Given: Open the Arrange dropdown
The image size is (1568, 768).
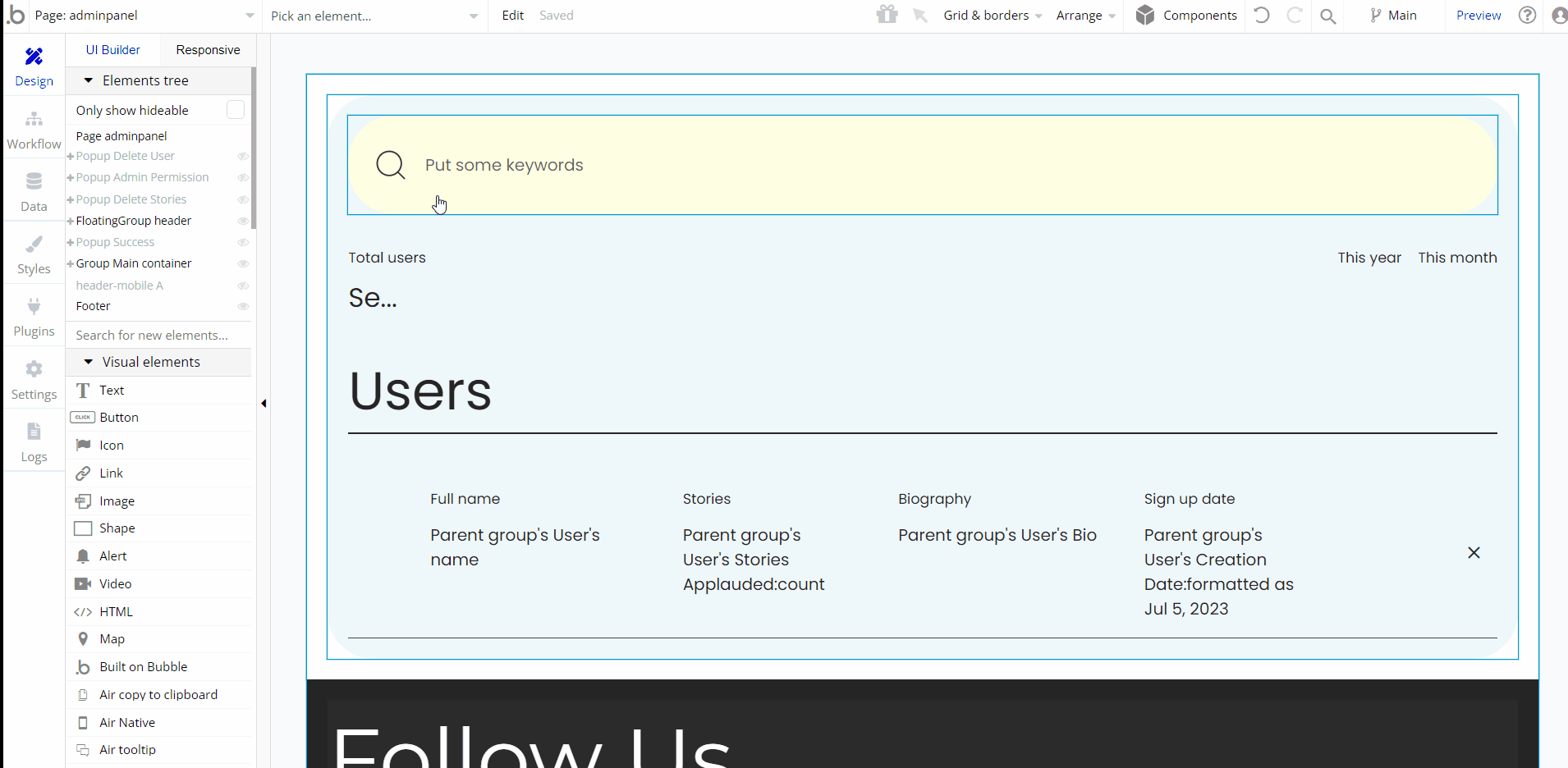Looking at the screenshot, I should tap(1086, 16).
